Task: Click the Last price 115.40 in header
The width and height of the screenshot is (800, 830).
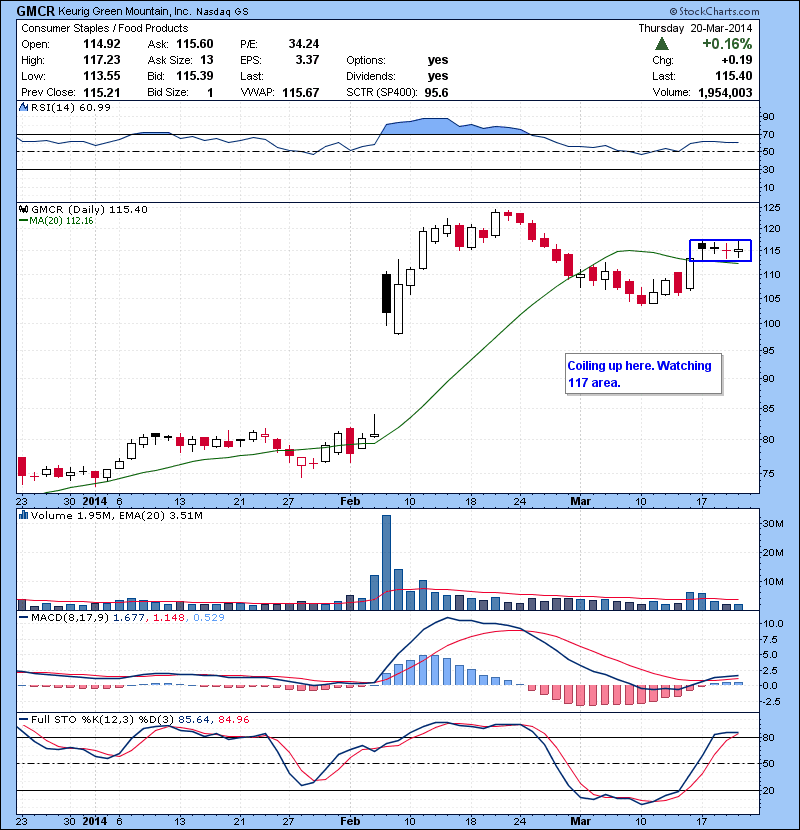Action: tap(734, 76)
